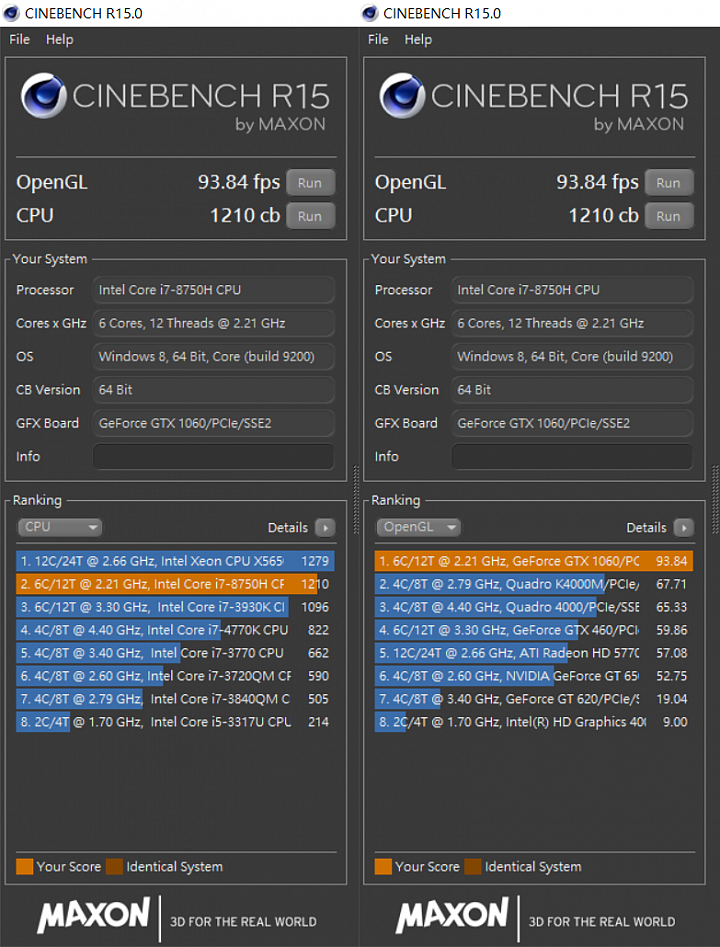Screen dimensions: 720x947
Task: Click MAXON logo at bottom of right window
Action: pyautogui.click(x=452, y=915)
